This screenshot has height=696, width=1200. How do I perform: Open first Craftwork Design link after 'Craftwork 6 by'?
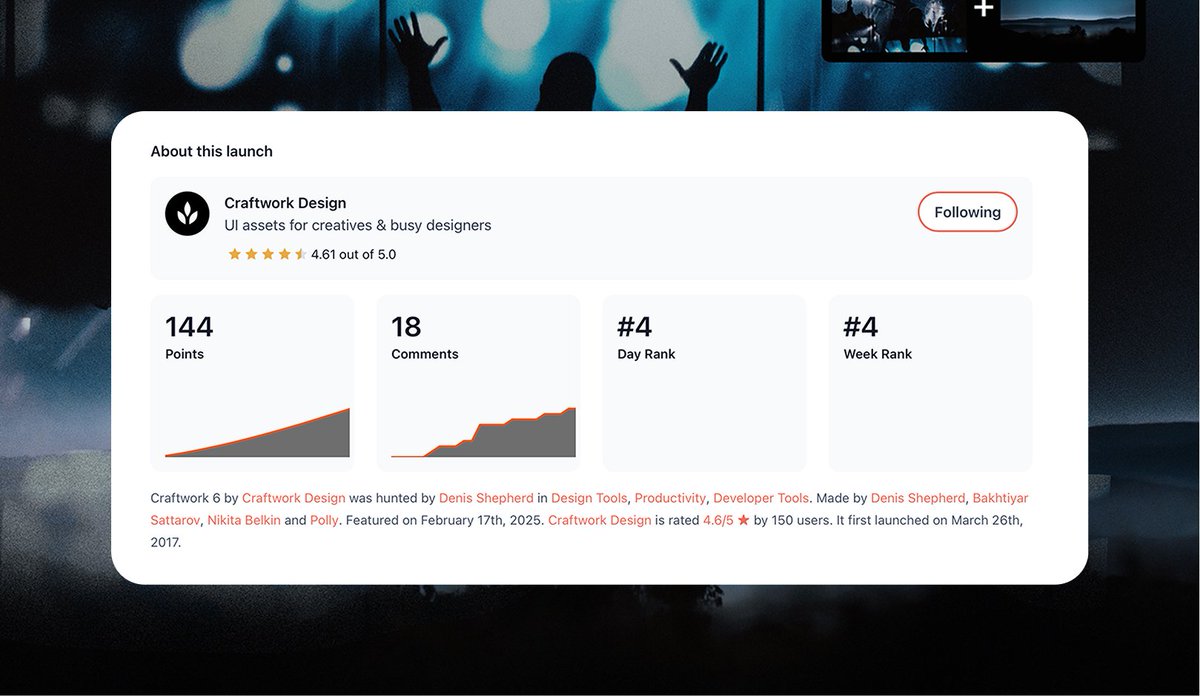tap(294, 498)
